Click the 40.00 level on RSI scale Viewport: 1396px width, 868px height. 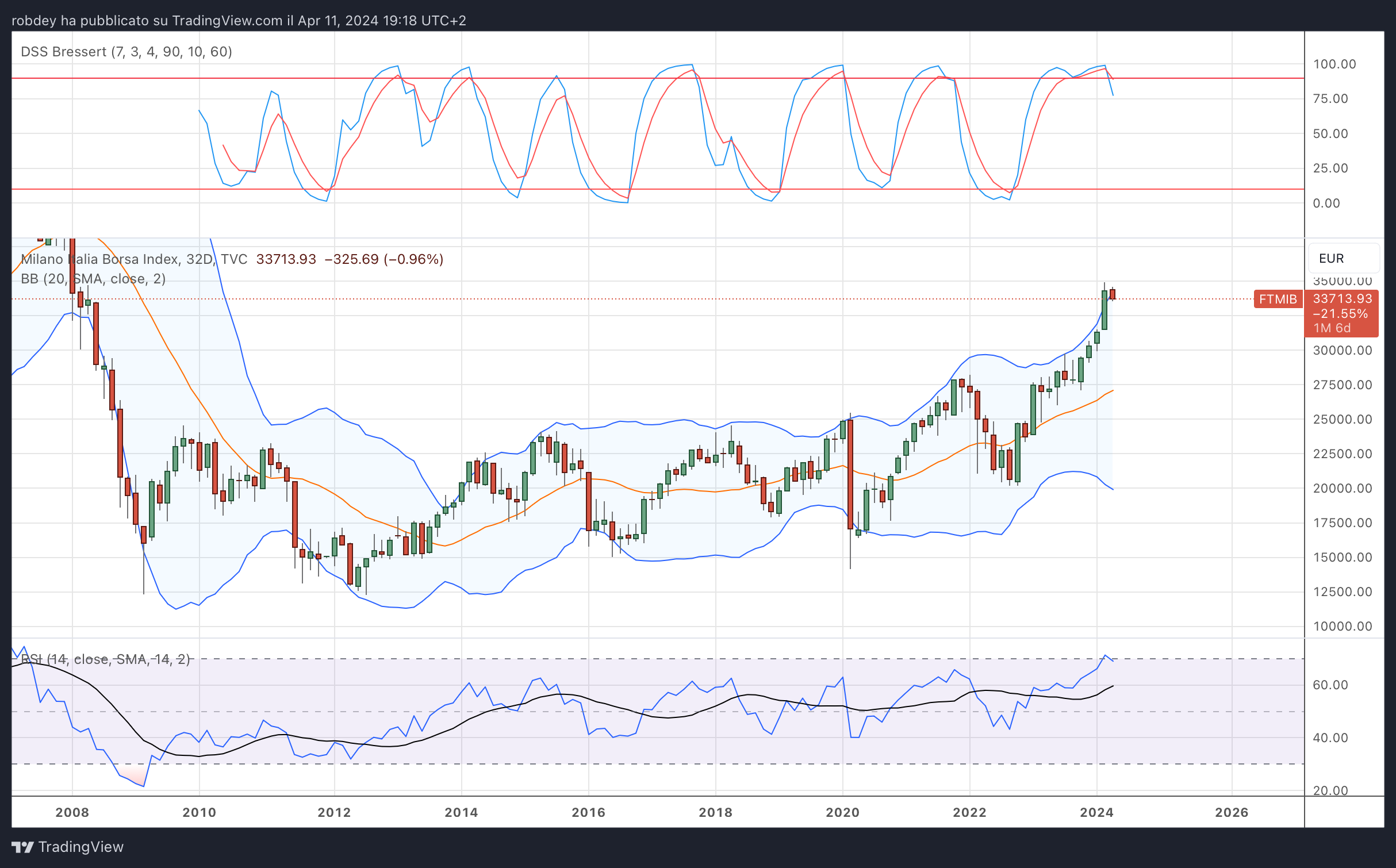coord(1330,738)
